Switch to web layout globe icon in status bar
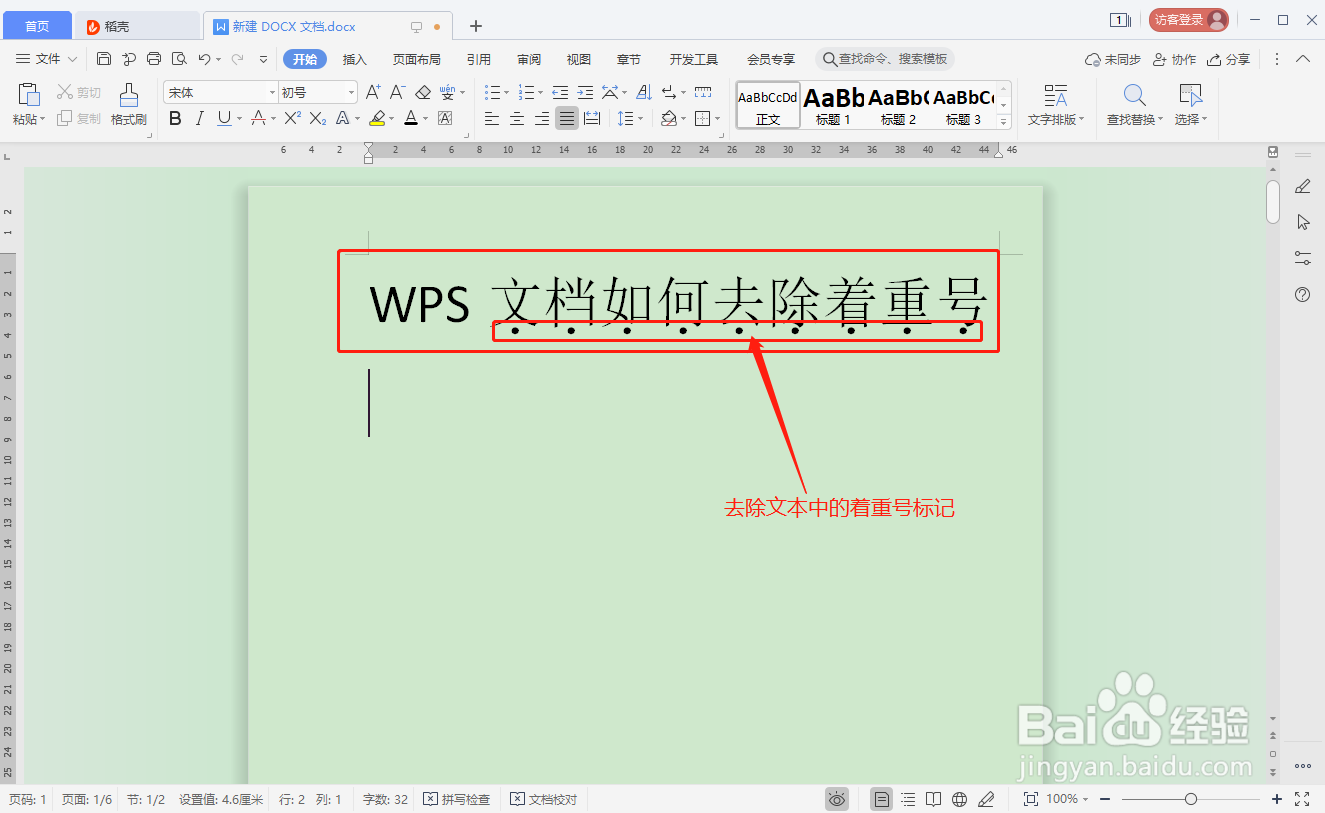Image resolution: width=1325 pixels, height=813 pixels. pos(959,799)
